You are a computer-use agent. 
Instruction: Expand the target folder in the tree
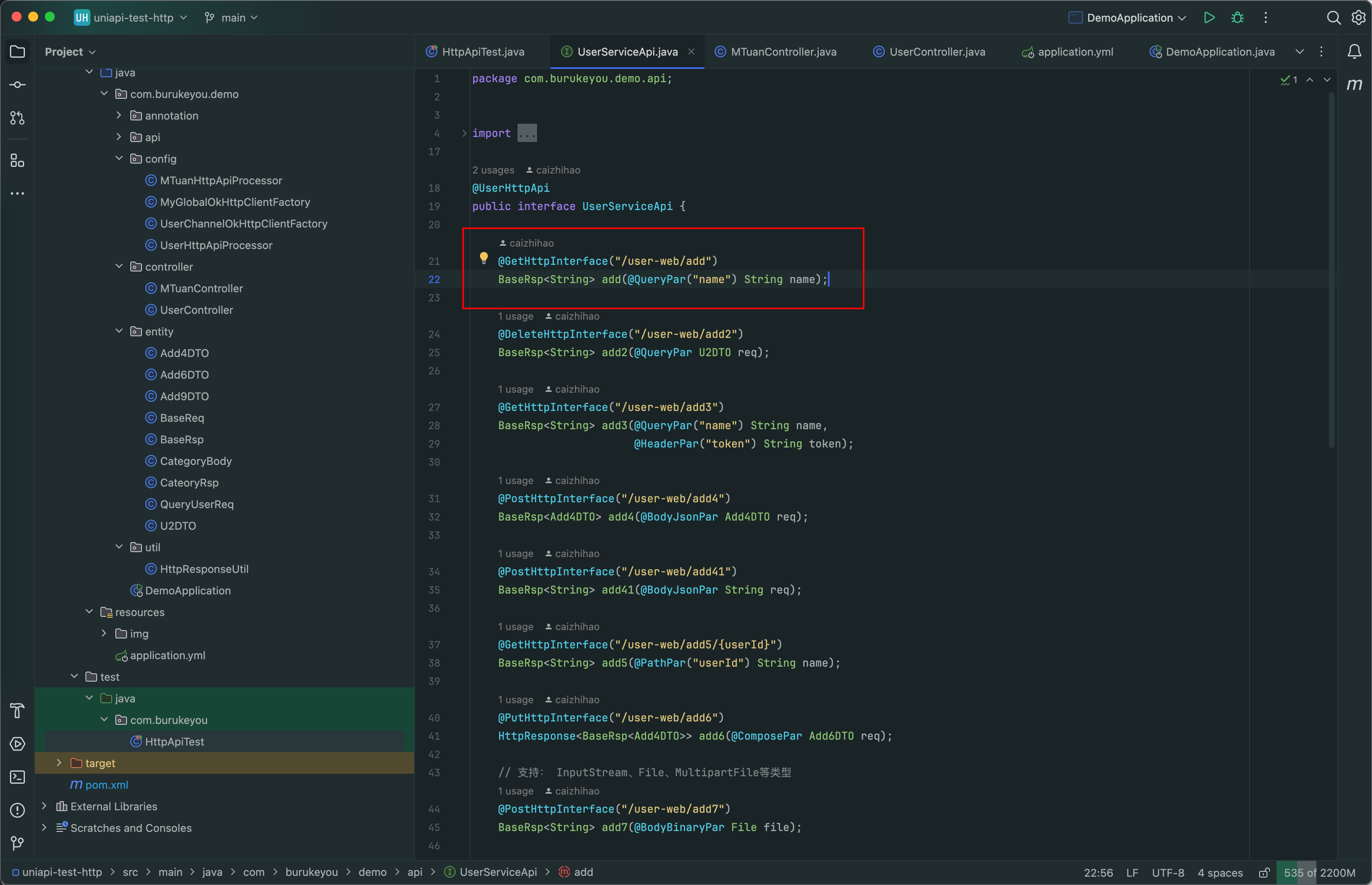tap(59, 763)
